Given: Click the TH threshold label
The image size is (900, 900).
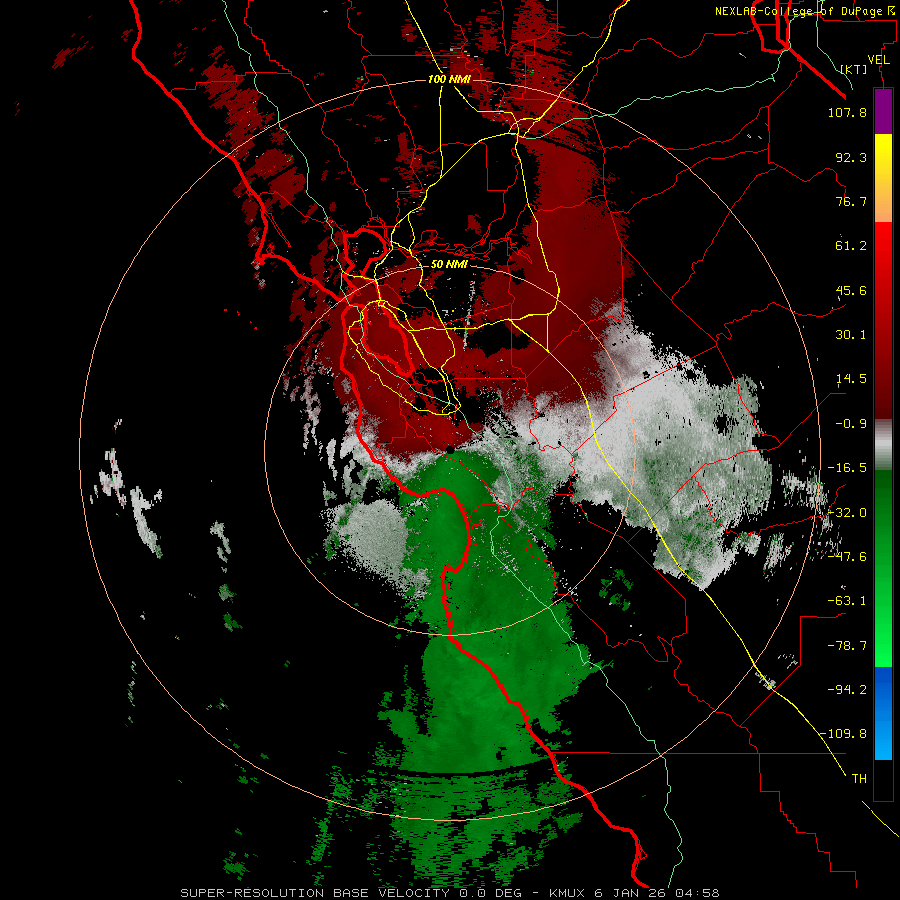Looking at the screenshot, I should [x=859, y=779].
